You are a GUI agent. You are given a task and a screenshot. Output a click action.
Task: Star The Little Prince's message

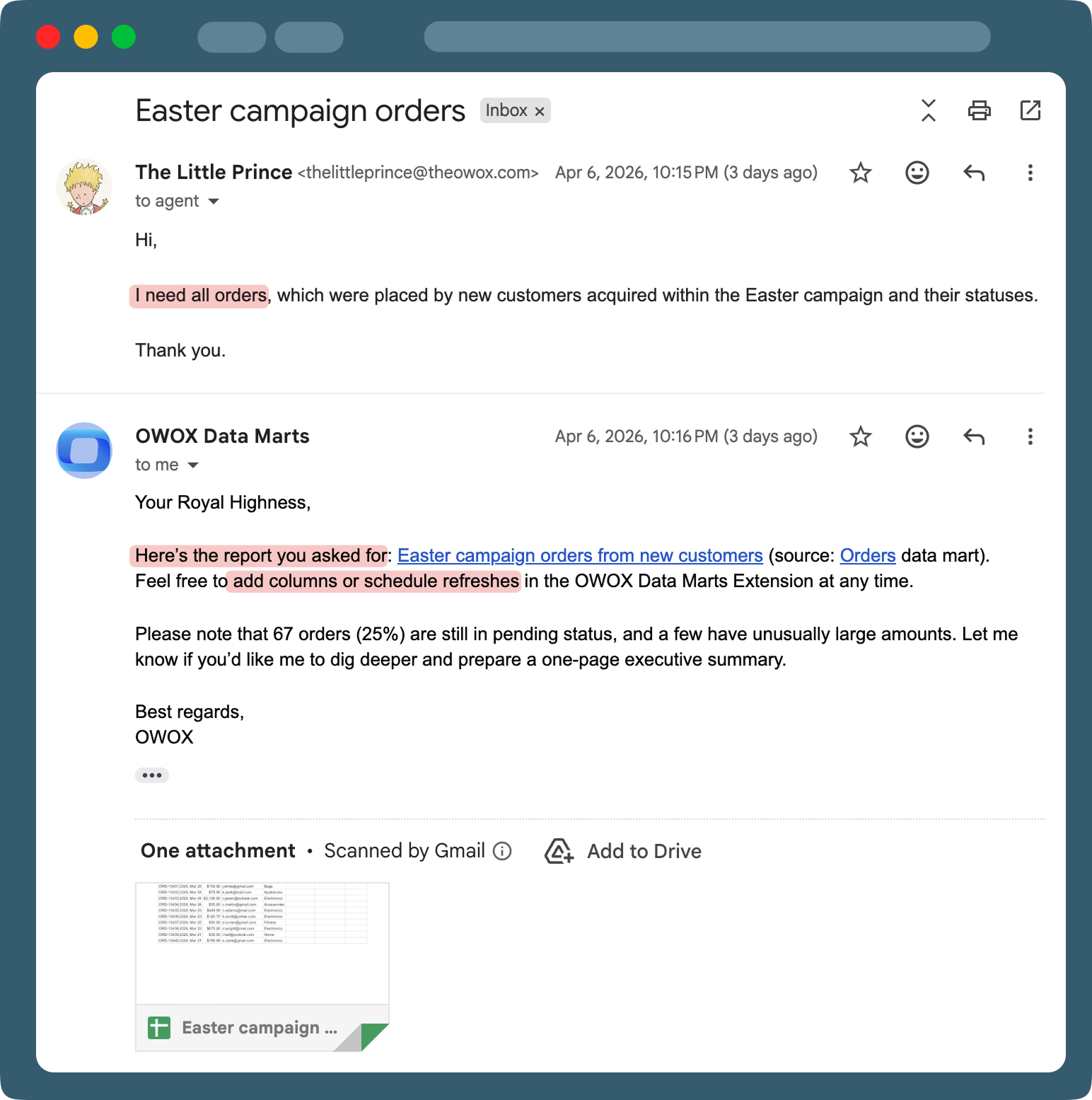coord(860,173)
